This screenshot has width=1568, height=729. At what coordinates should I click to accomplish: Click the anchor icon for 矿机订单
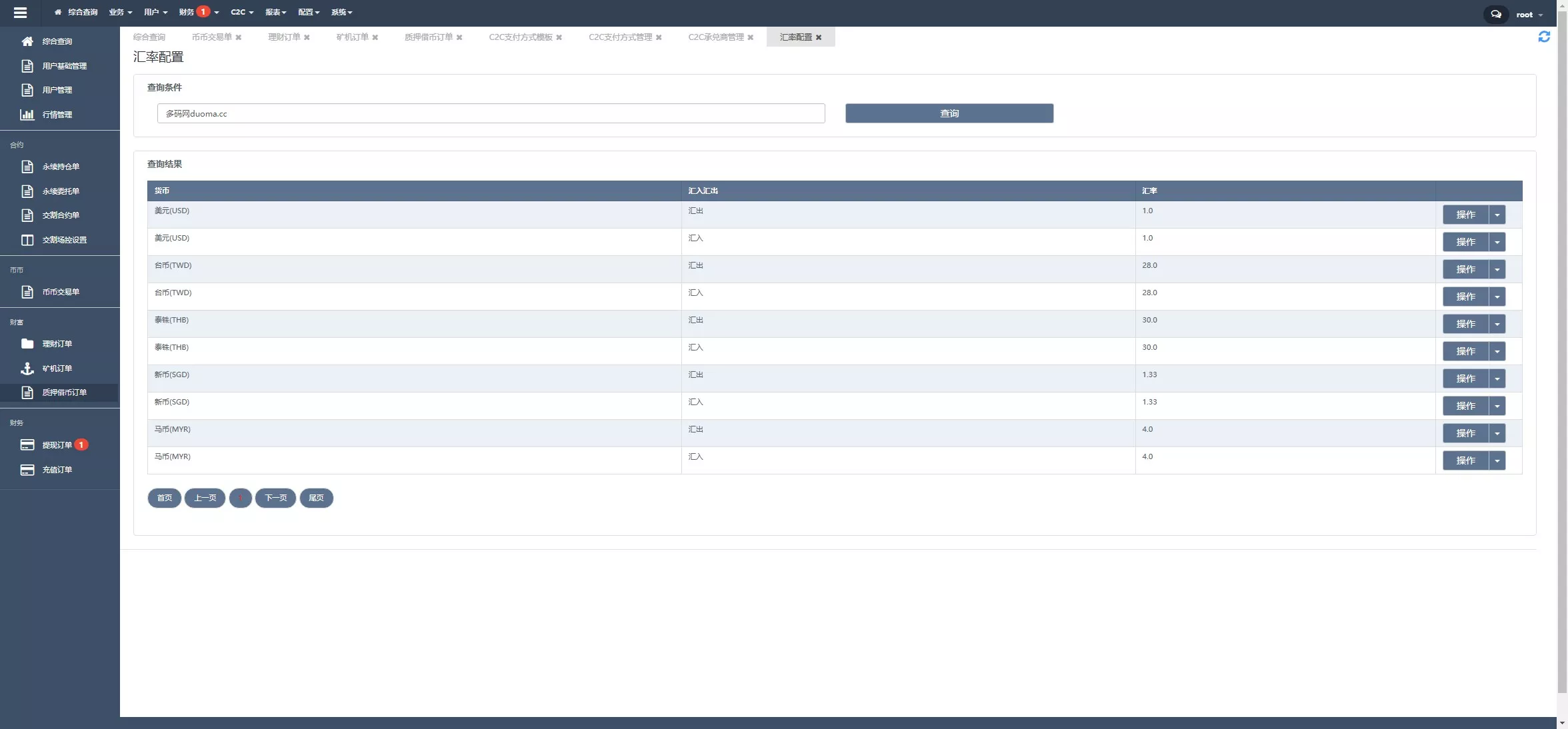pyautogui.click(x=27, y=368)
